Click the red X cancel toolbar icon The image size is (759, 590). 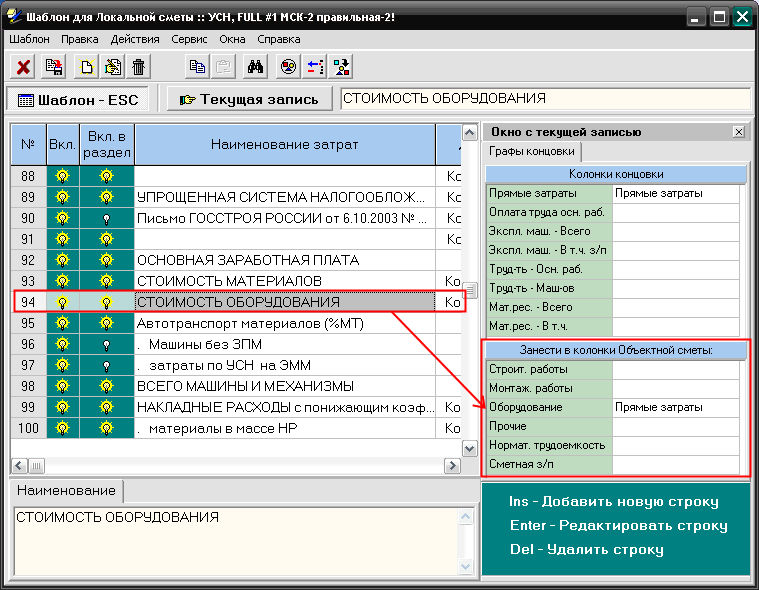tap(24, 67)
